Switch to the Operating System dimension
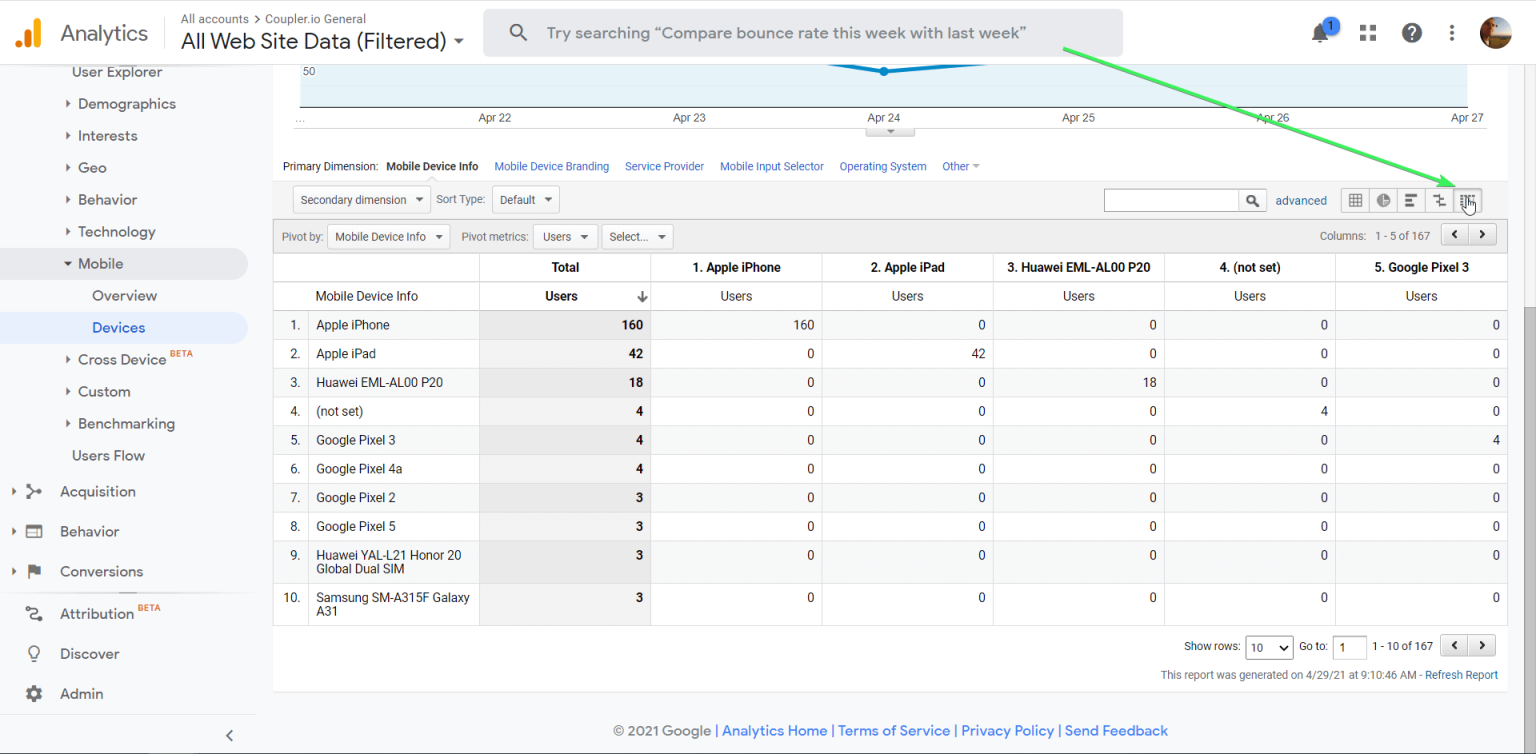Viewport: 1536px width, 754px height. coord(882,166)
